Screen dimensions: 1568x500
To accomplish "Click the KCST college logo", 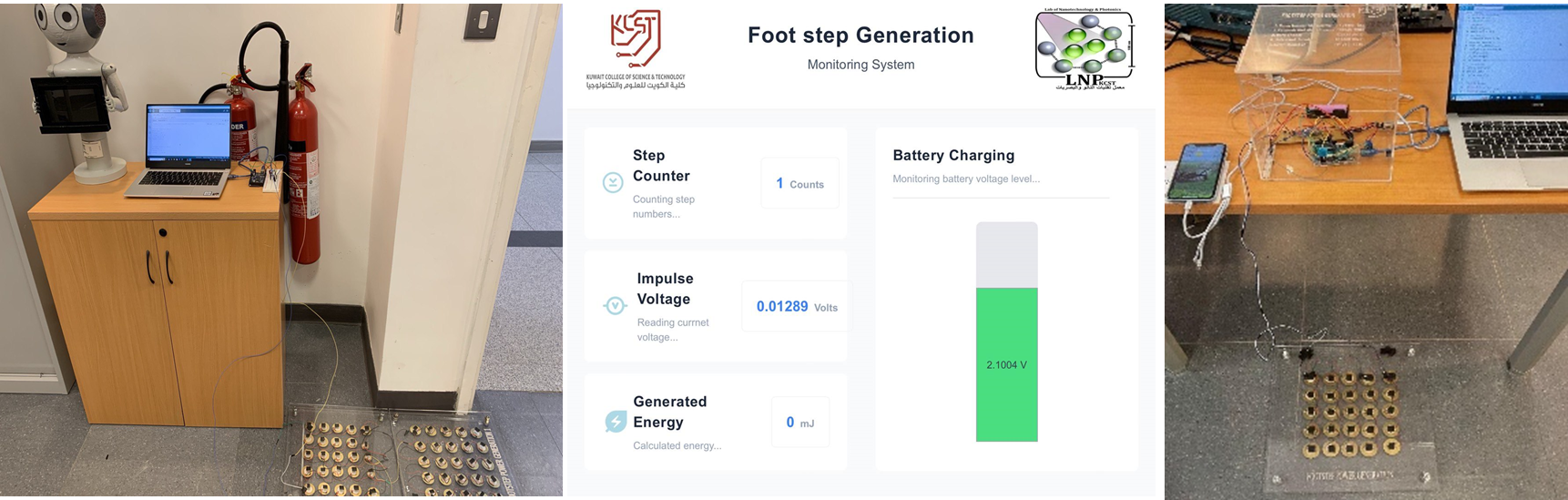I will point(636,48).
